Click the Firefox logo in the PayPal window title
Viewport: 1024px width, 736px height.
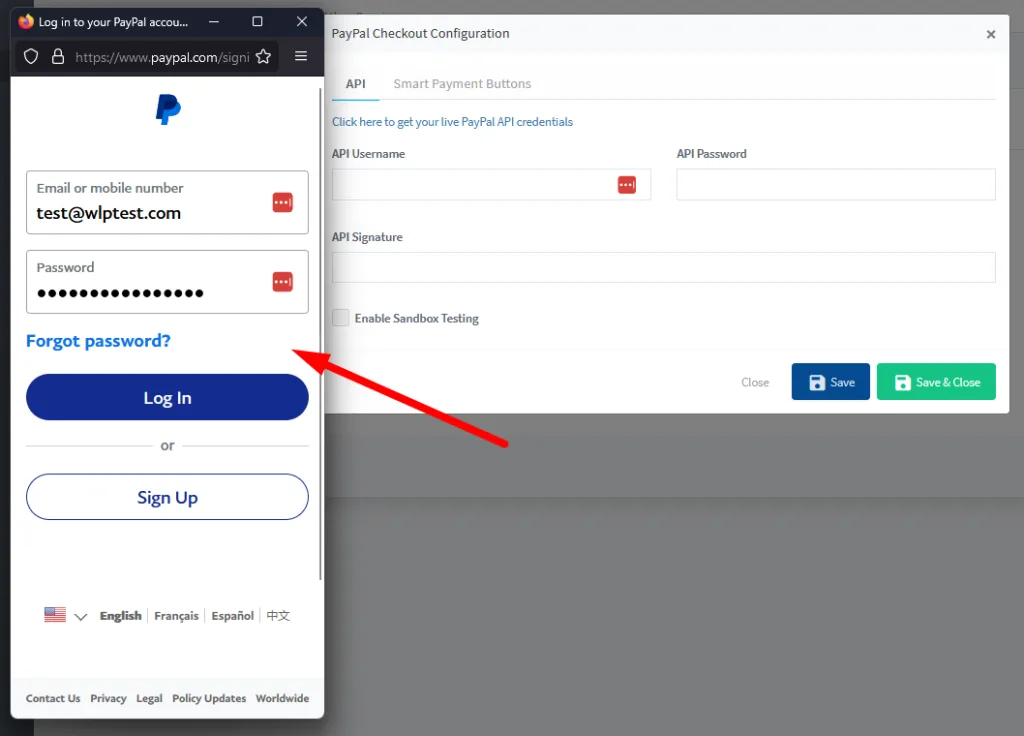(x=26, y=22)
